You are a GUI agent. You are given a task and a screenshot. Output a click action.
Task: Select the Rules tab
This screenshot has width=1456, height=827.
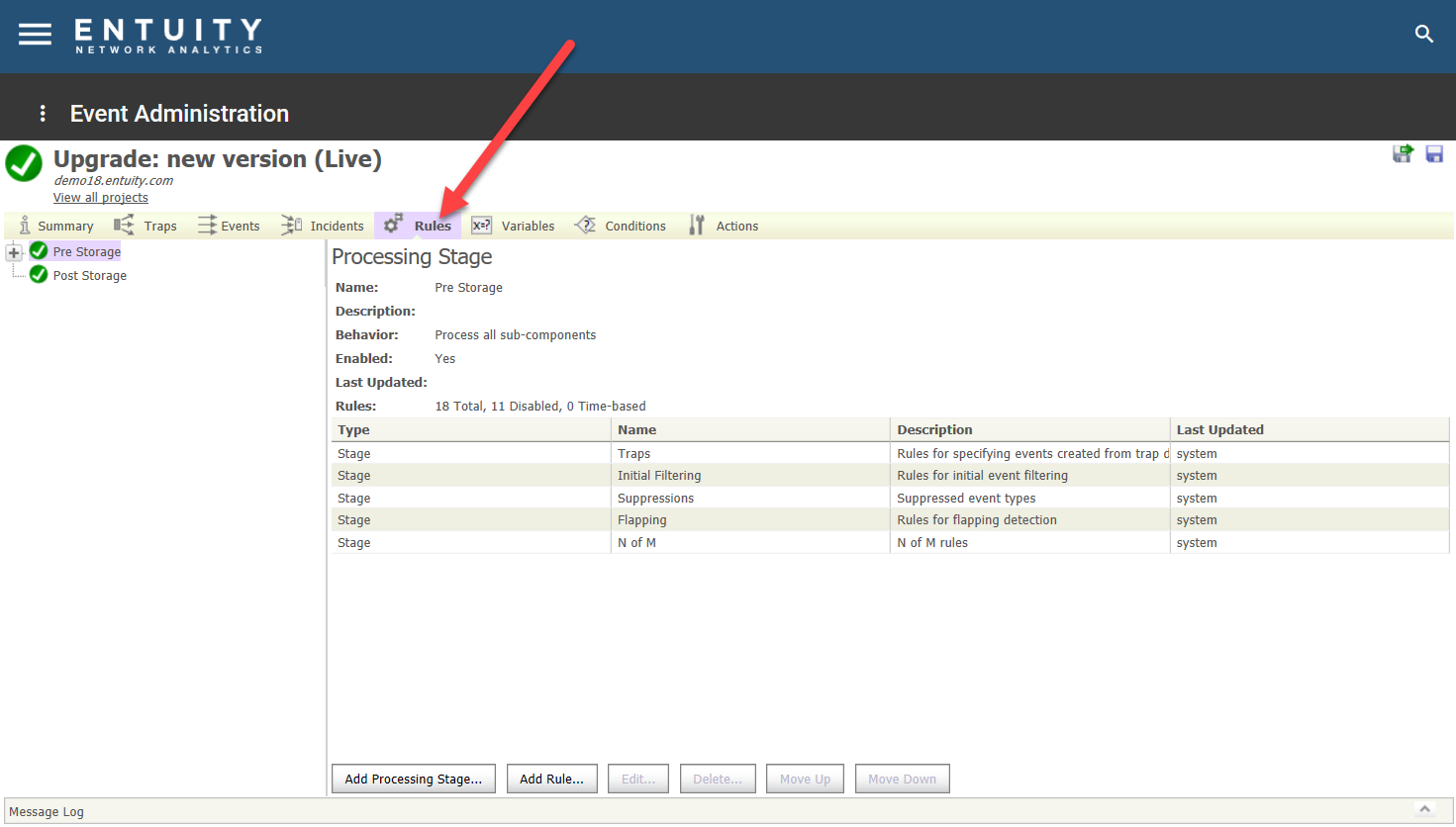pyautogui.click(x=418, y=226)
